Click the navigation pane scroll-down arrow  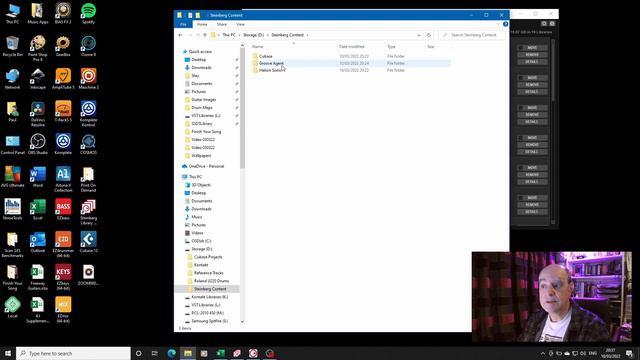tap(242, 322)
